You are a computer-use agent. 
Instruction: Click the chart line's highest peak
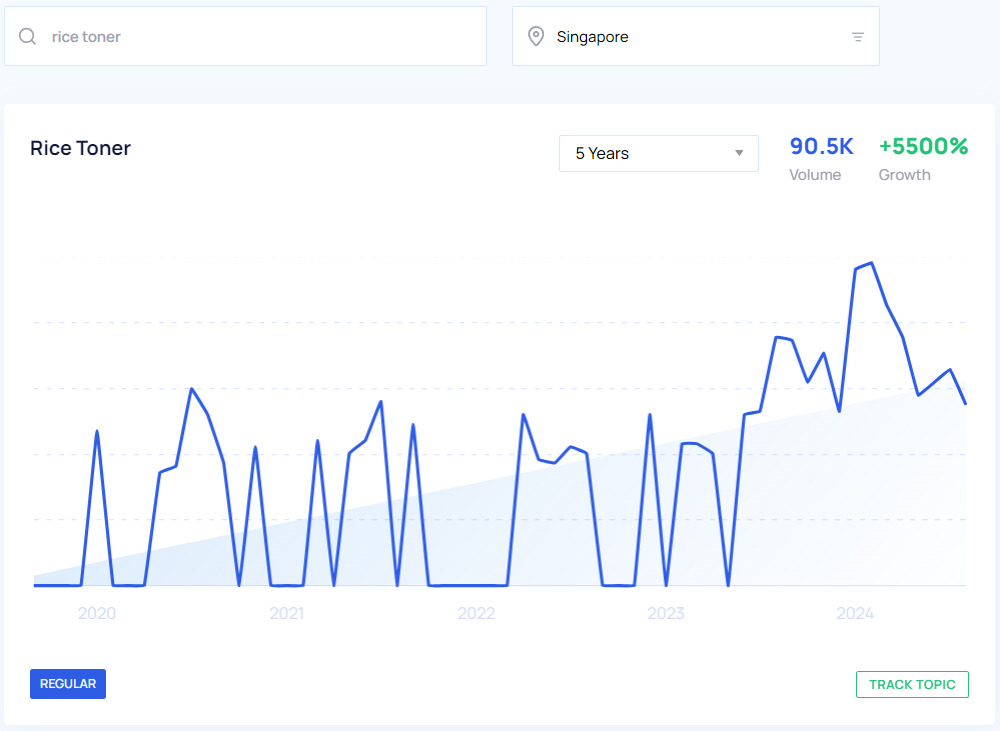click(x=871, y=263)
